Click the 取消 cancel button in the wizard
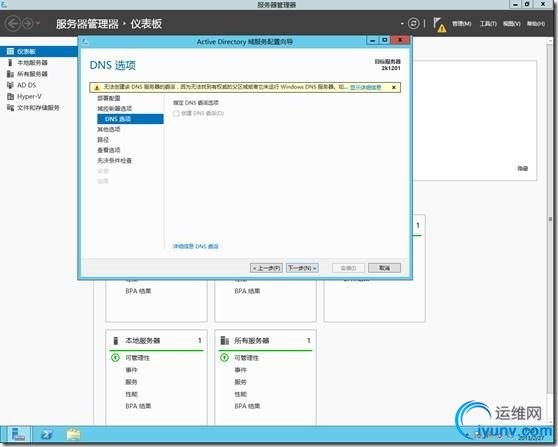This screenshot has width=558, height=447. tap(384, 268)
